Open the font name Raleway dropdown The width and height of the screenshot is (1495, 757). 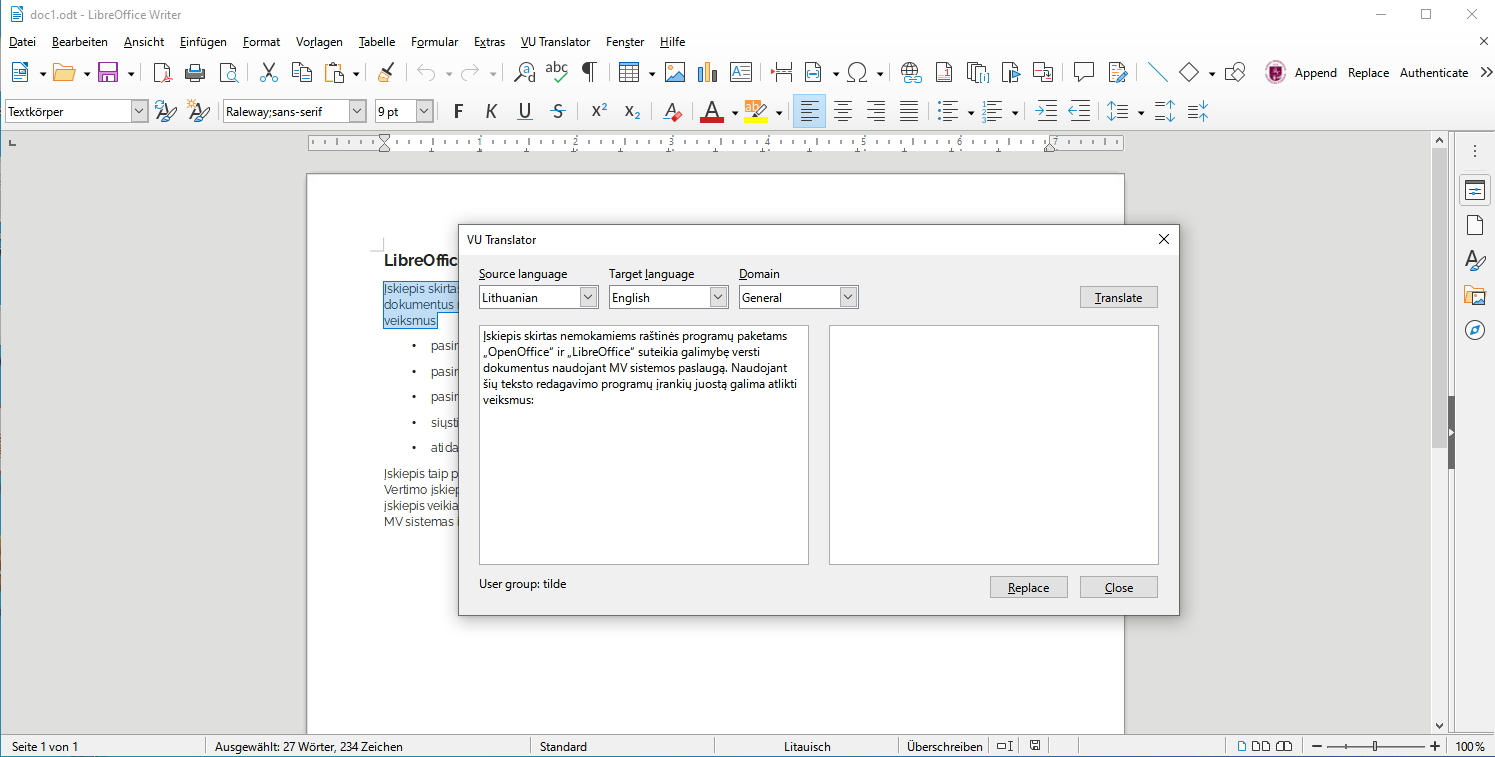357,112
